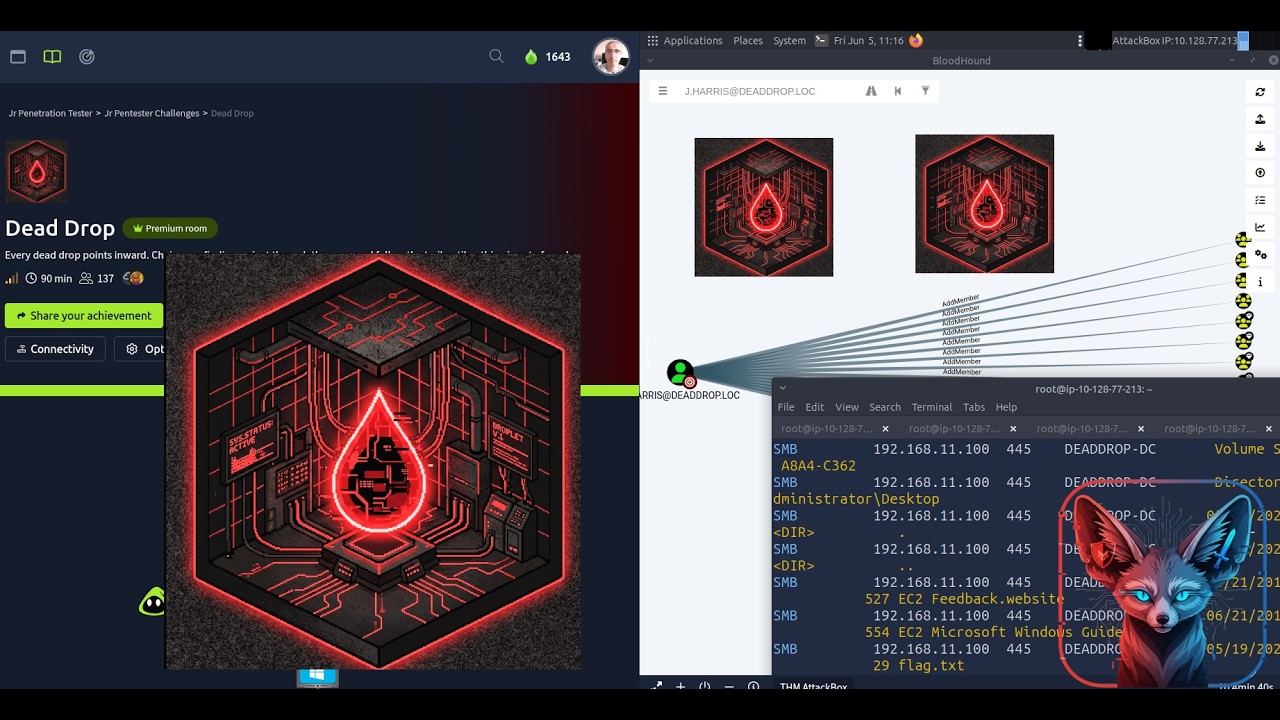Image resolution: width=1280 pixels, height=720 pixels.
Task: Open Jr Pentester Challenges breadcrumb
Action: click(x=152, y=113)
